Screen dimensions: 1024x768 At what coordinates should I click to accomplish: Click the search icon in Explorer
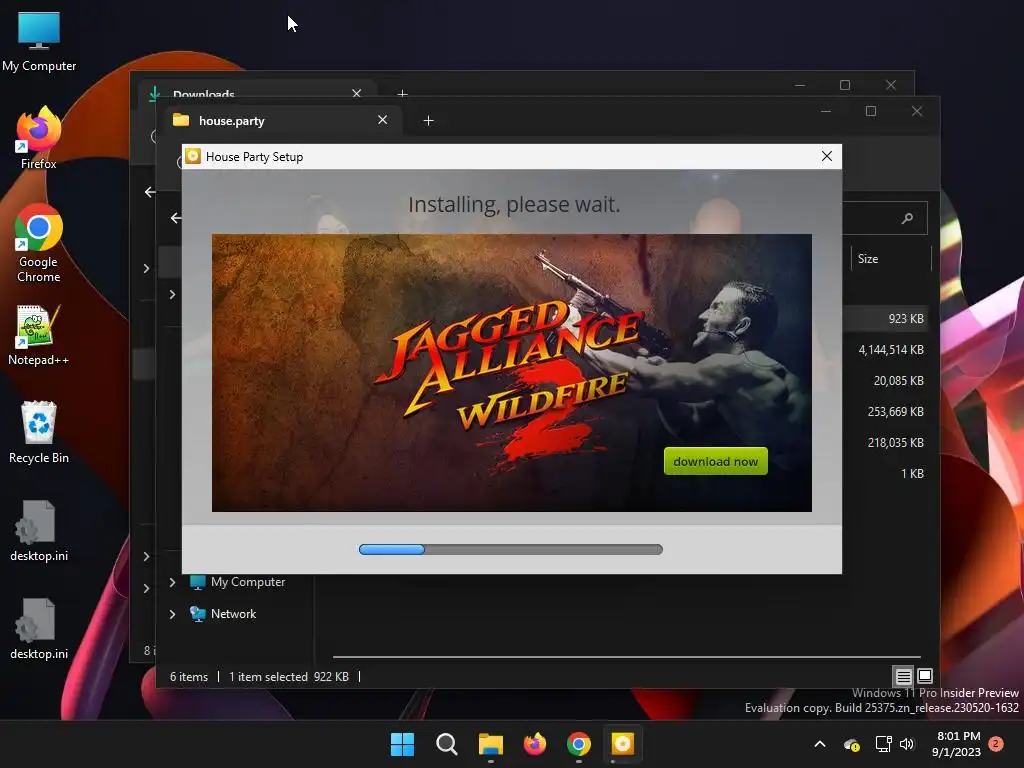pos(907,219)
